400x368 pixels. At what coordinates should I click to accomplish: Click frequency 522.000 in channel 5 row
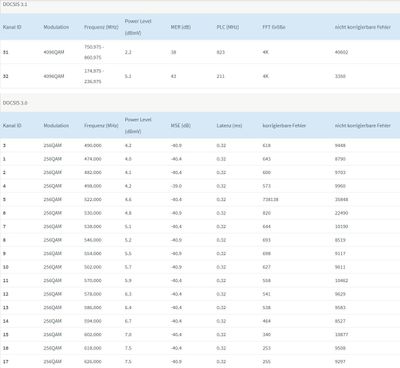point(93,200)
